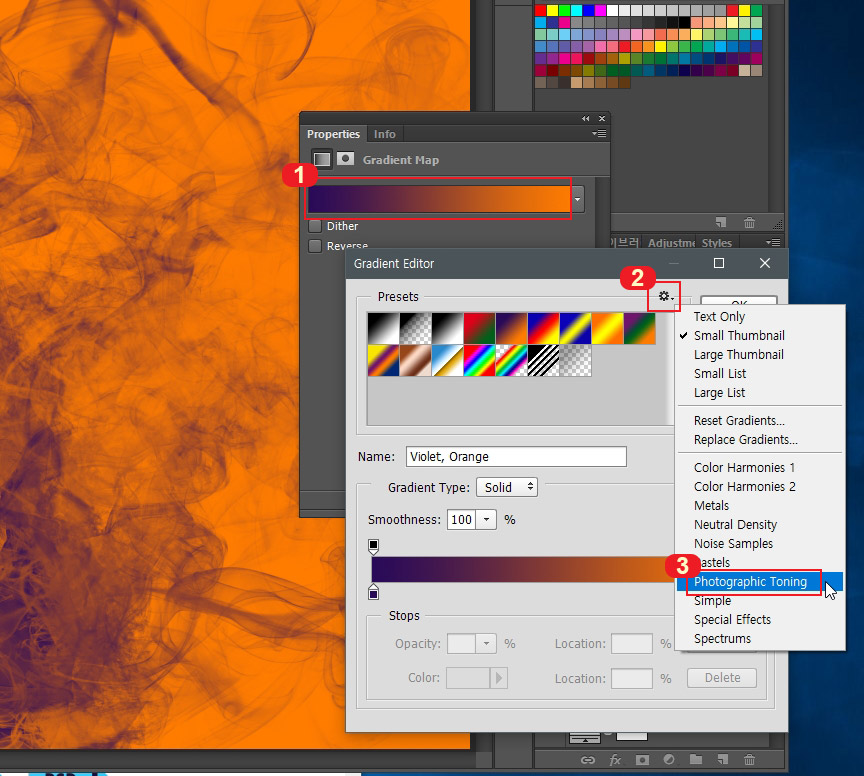Open Styles panel flyout menu icon
This screenshot has height=776, width=864.
coord(773,242)
